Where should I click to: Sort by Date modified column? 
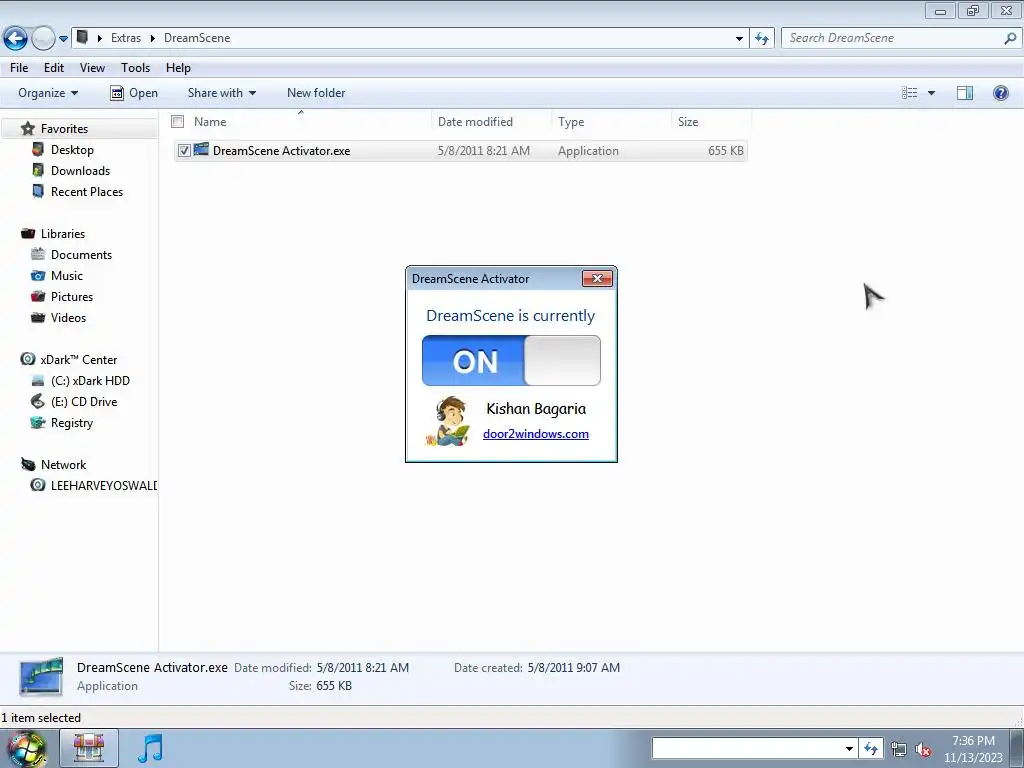[x=475, y=121]
